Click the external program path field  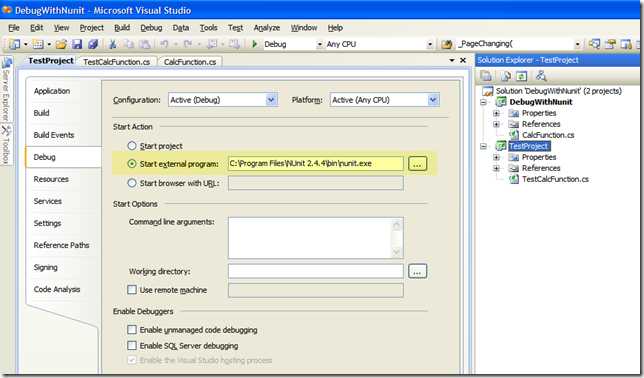point(315,164)
